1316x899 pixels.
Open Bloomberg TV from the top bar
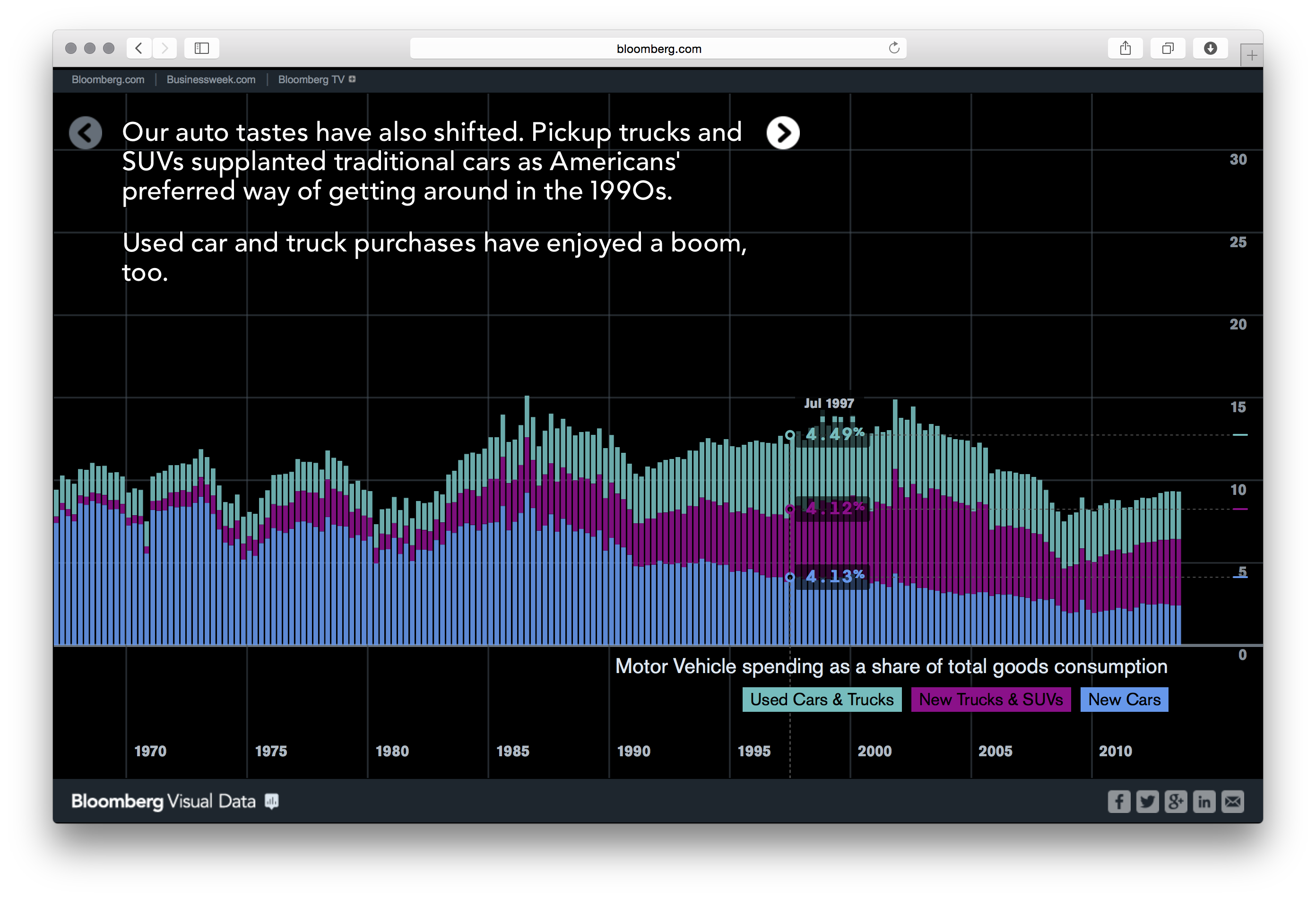pos(311,79)
